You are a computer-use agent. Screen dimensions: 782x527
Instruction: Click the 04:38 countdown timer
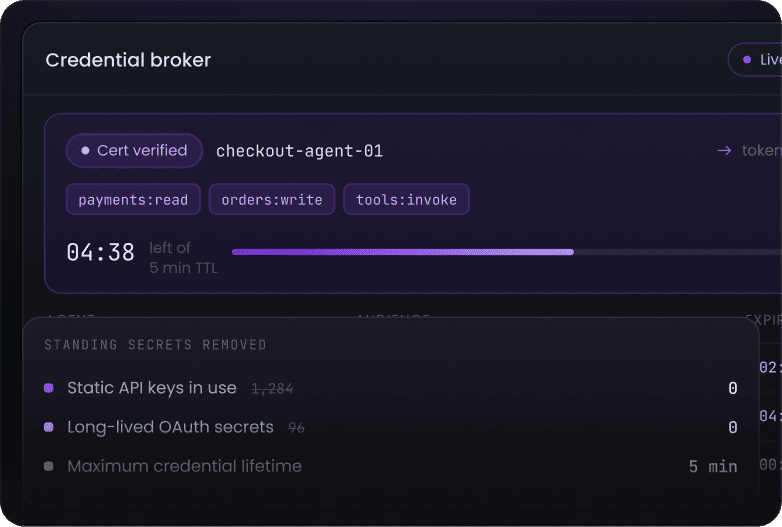point(101,252)
